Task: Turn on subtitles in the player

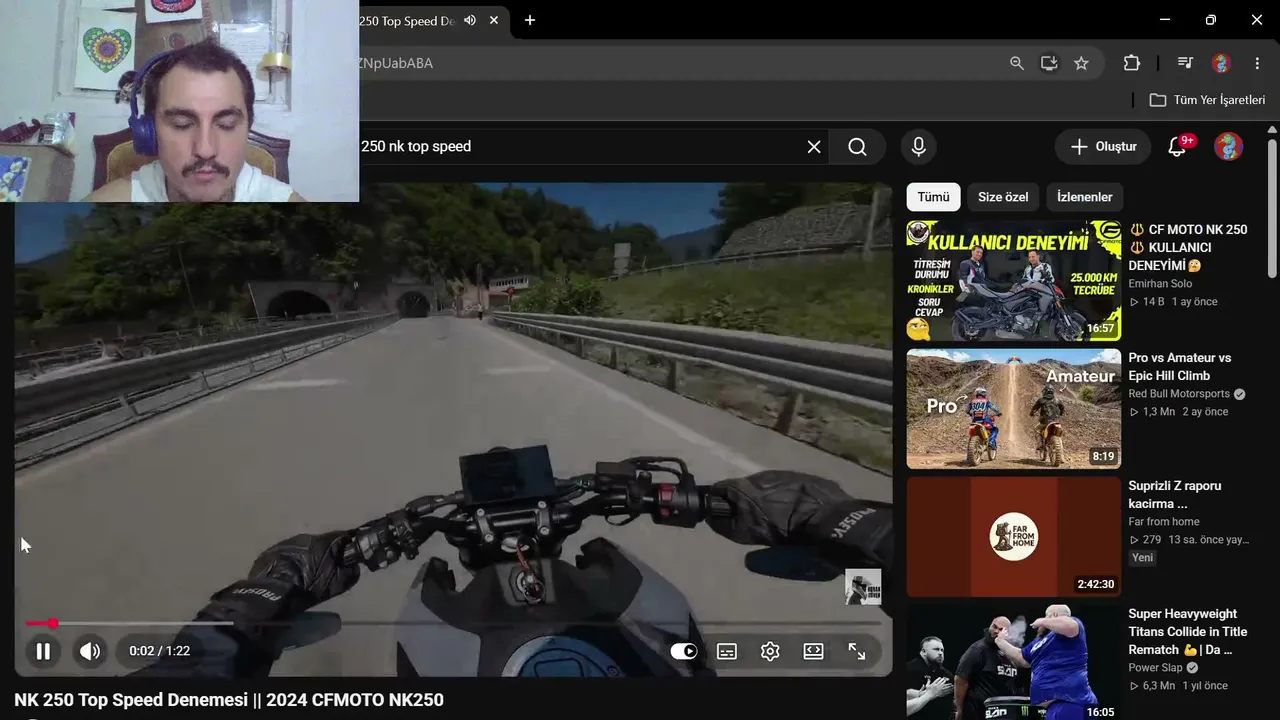Action: click(x=727, y=651)
